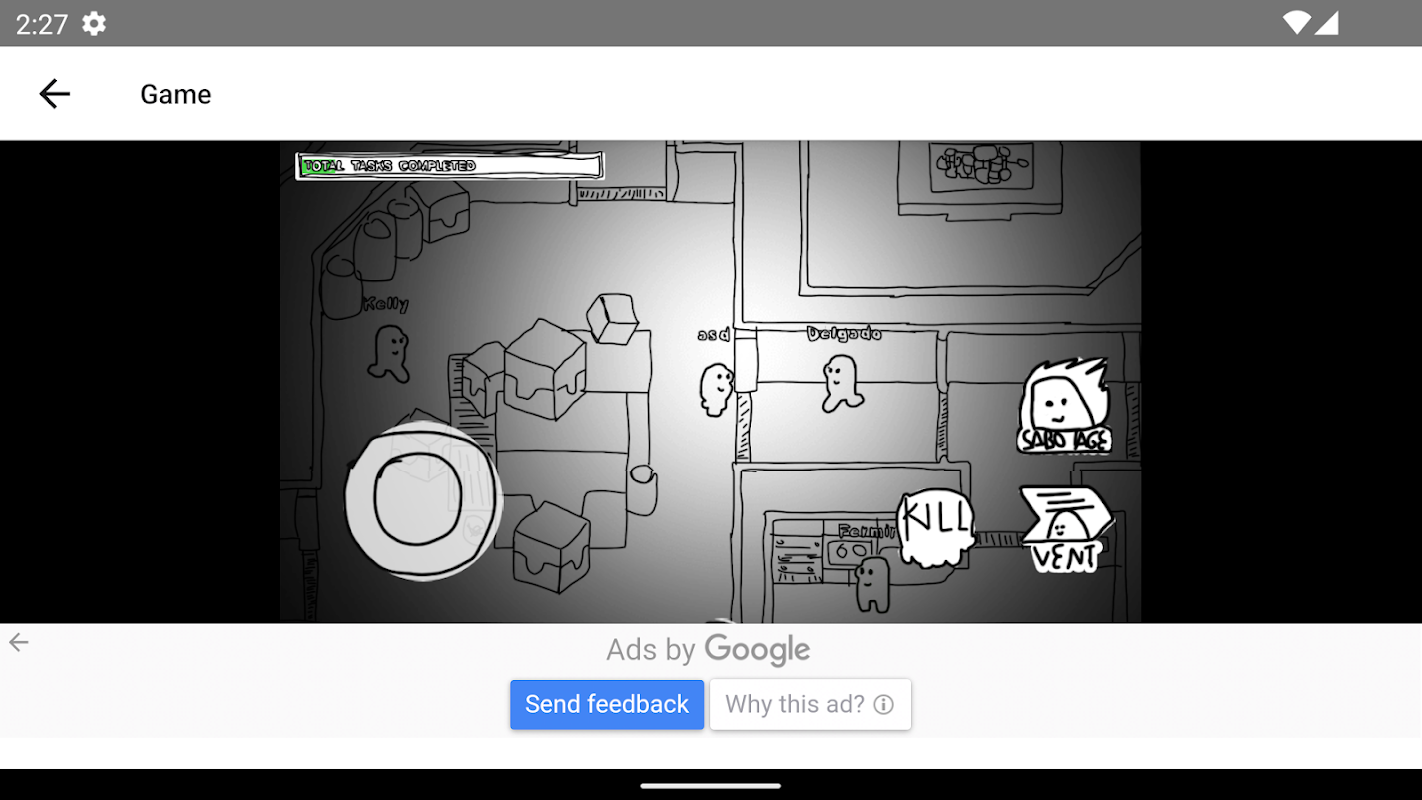This screenshot has height=800, width=1422.
Task: Tap the Sabotage action icon
Action: 1065,405
